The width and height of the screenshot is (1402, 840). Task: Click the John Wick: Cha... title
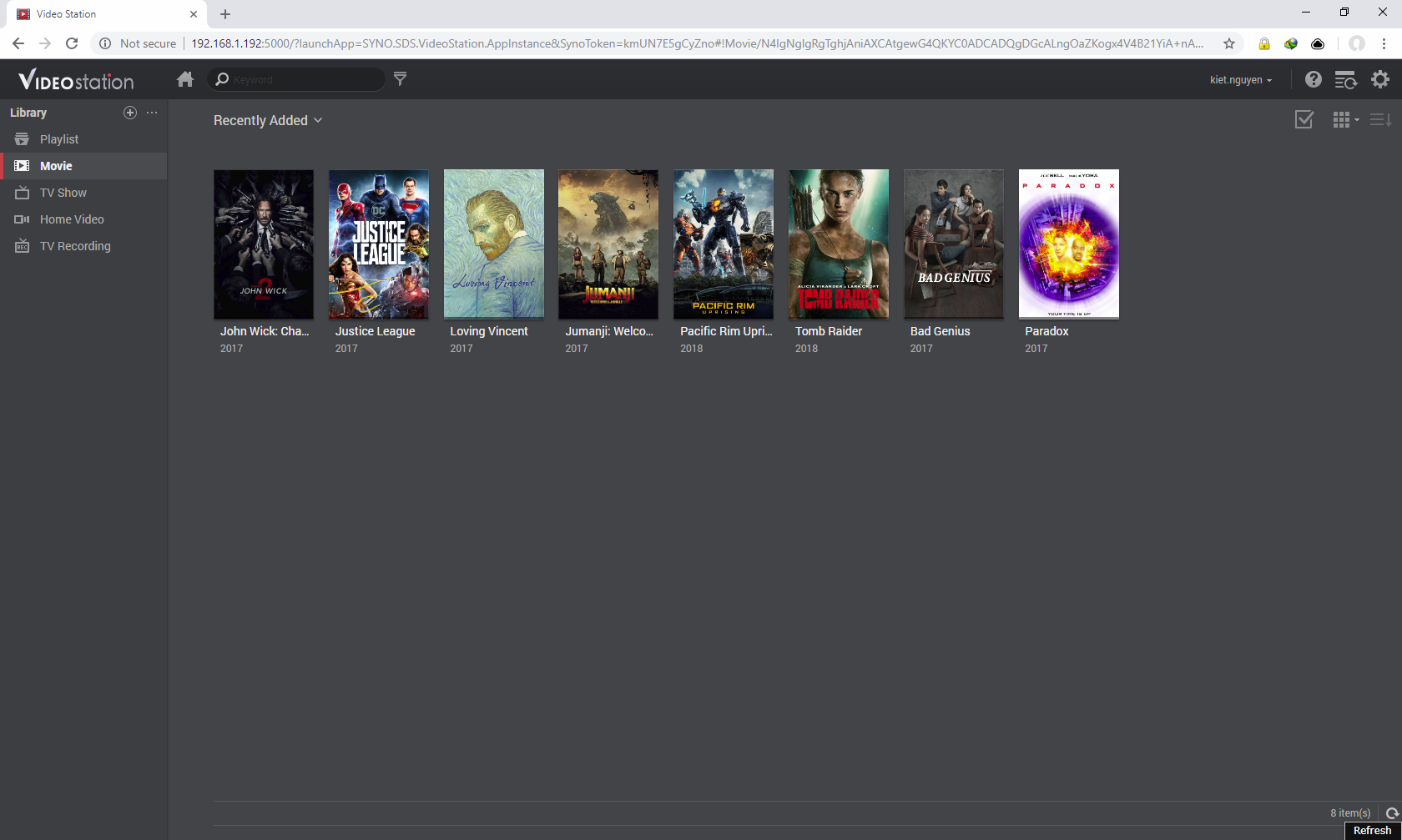click(265, 331)
